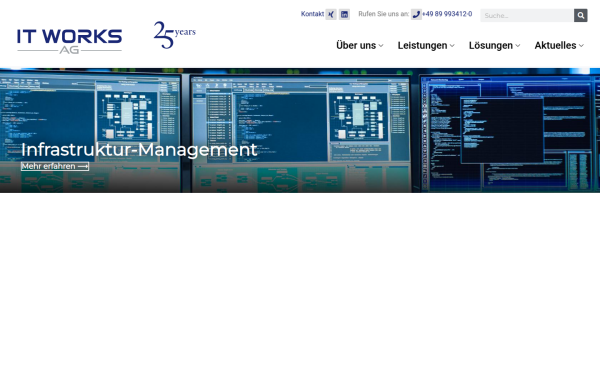Open the LinkedIn profile icon
600x375 pixels.
(x=344, y=15)
